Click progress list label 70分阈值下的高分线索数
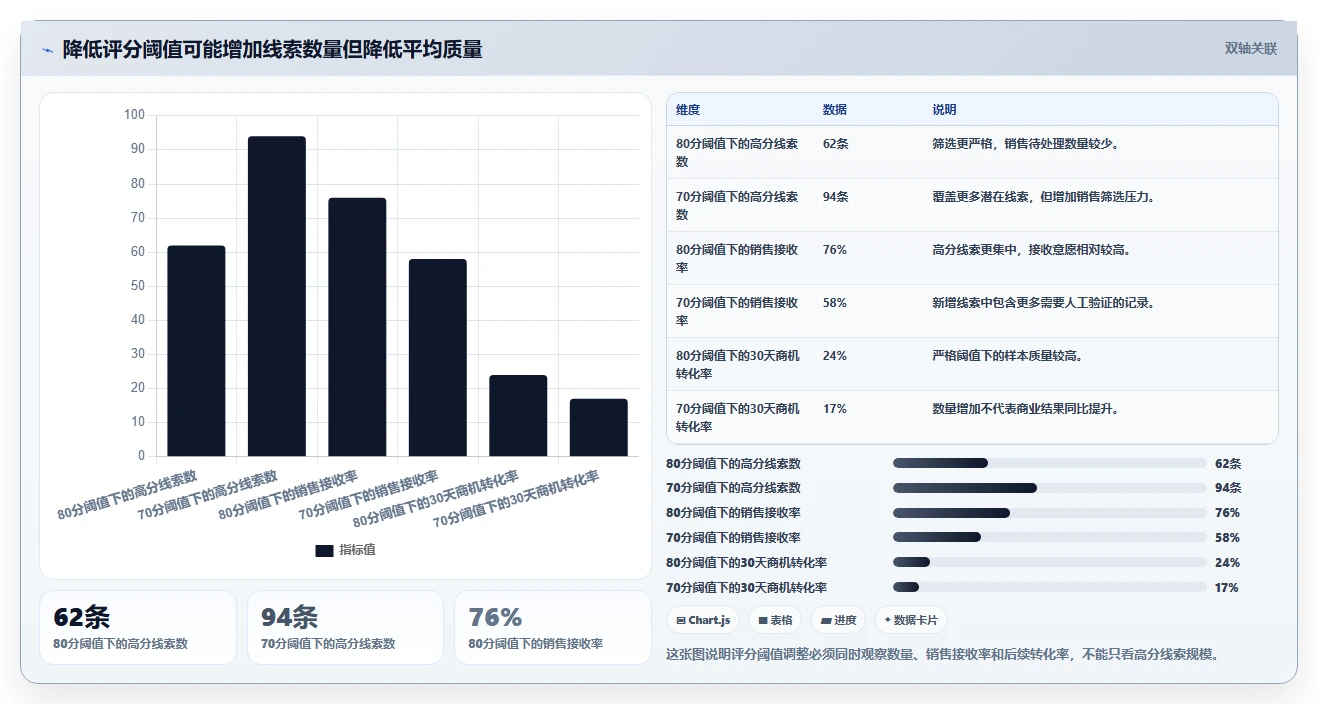Image resolution: width=1318 pixels, height=704 pixels. tap(733, 488)
